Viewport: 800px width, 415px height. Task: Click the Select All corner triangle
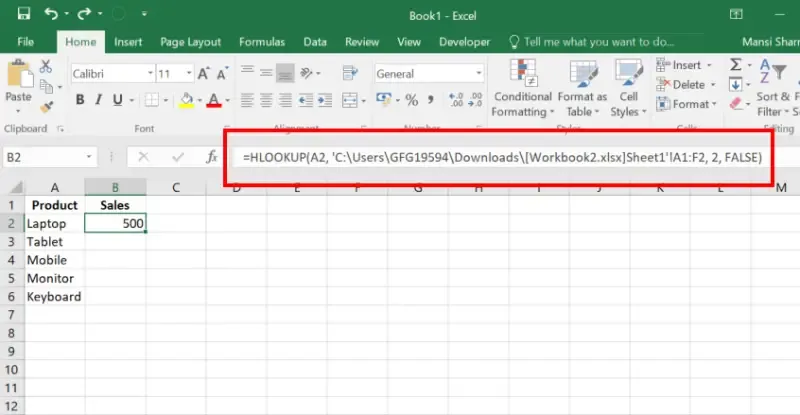tap(16, 188)
